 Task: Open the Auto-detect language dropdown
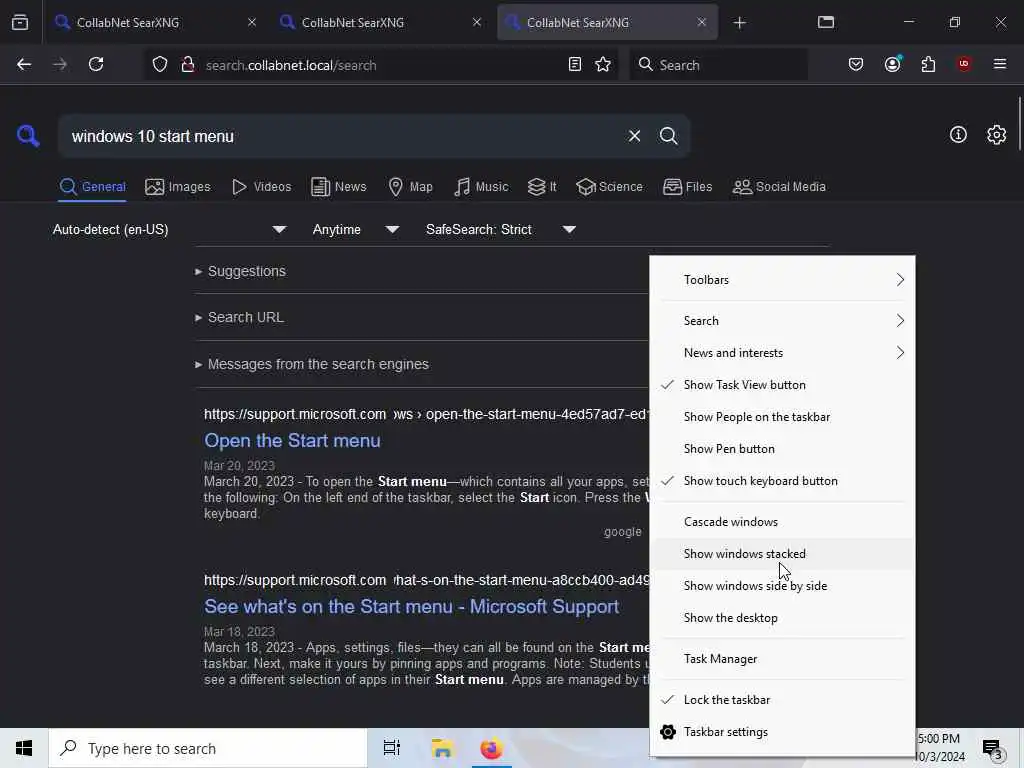coord(170,229)
